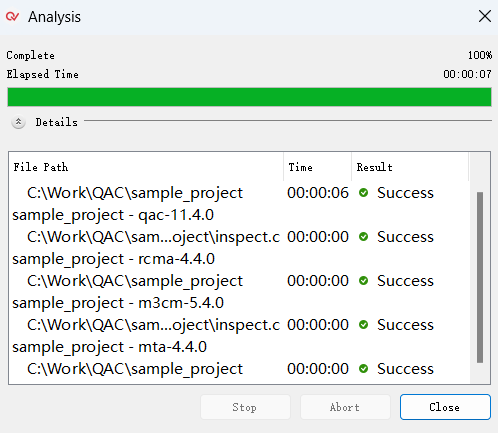This screenshot has height=433, width=498.
Task: Click the Close button
Action: tap(445, 407)
